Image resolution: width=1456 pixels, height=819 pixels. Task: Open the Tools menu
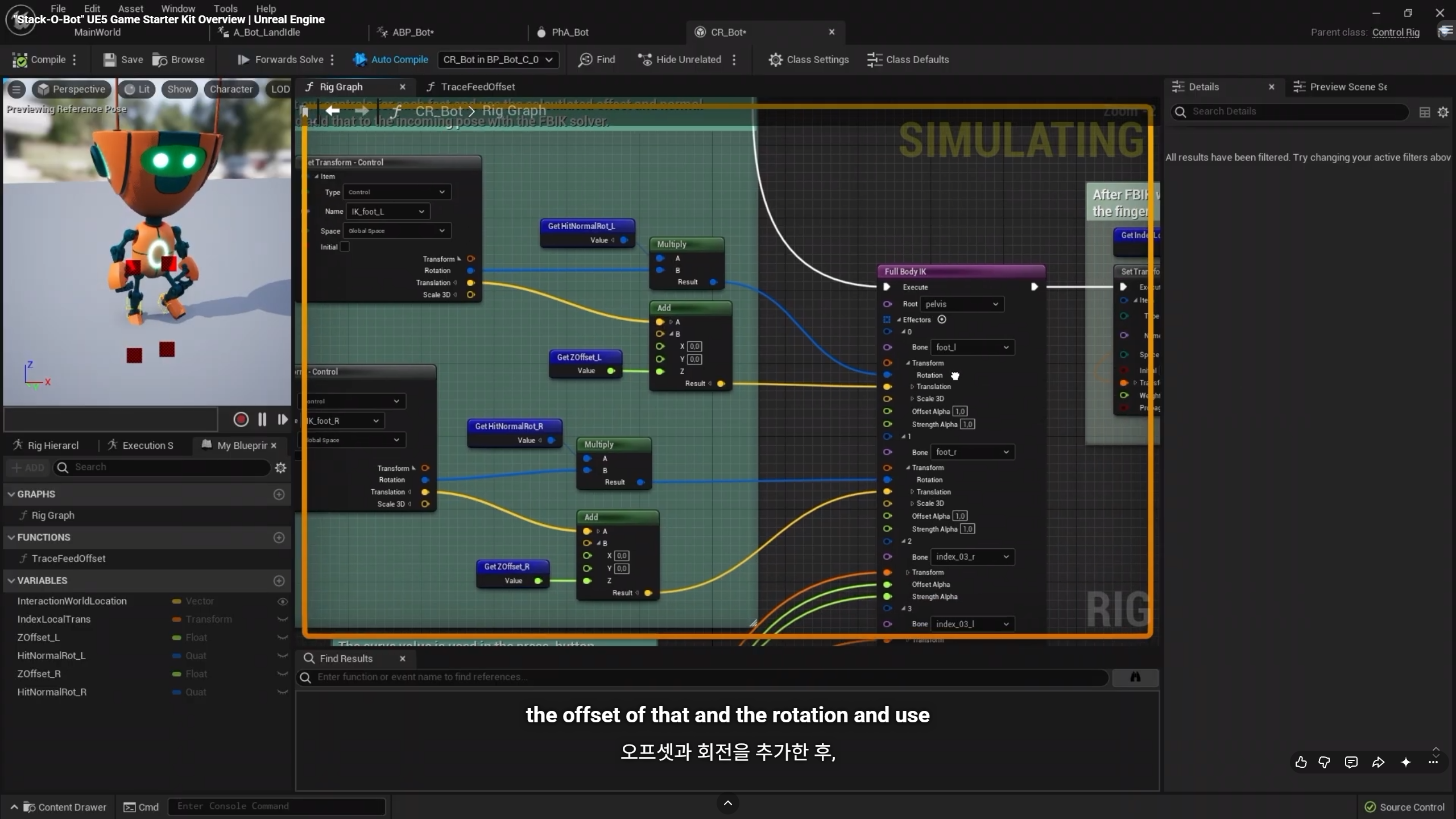(225, 9)
